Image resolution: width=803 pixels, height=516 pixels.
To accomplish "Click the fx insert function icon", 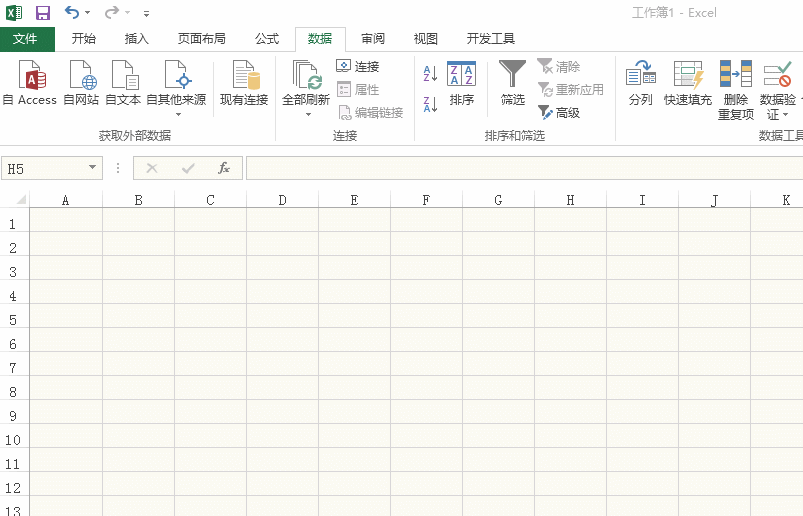I will [224, 168].
